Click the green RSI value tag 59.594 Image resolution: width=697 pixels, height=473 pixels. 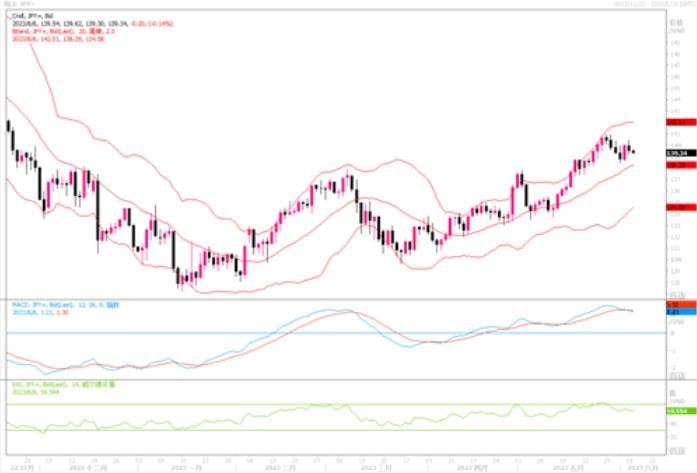pos(674,411)
